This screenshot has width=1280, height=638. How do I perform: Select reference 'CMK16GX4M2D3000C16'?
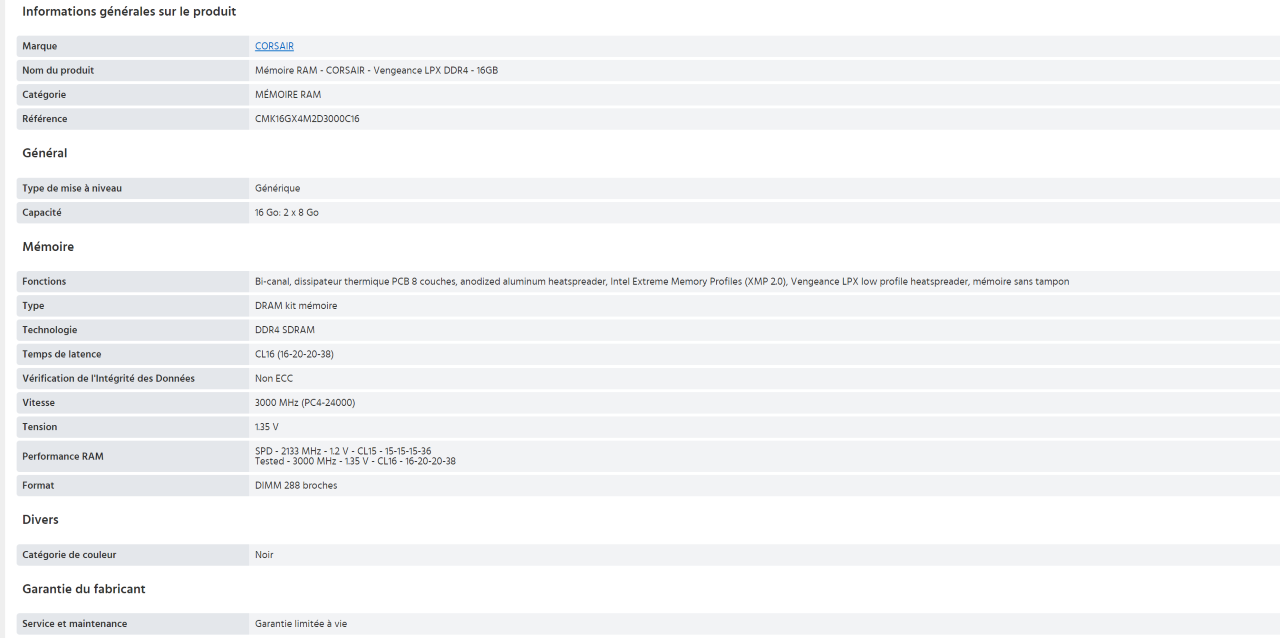(x=307, y=118)
